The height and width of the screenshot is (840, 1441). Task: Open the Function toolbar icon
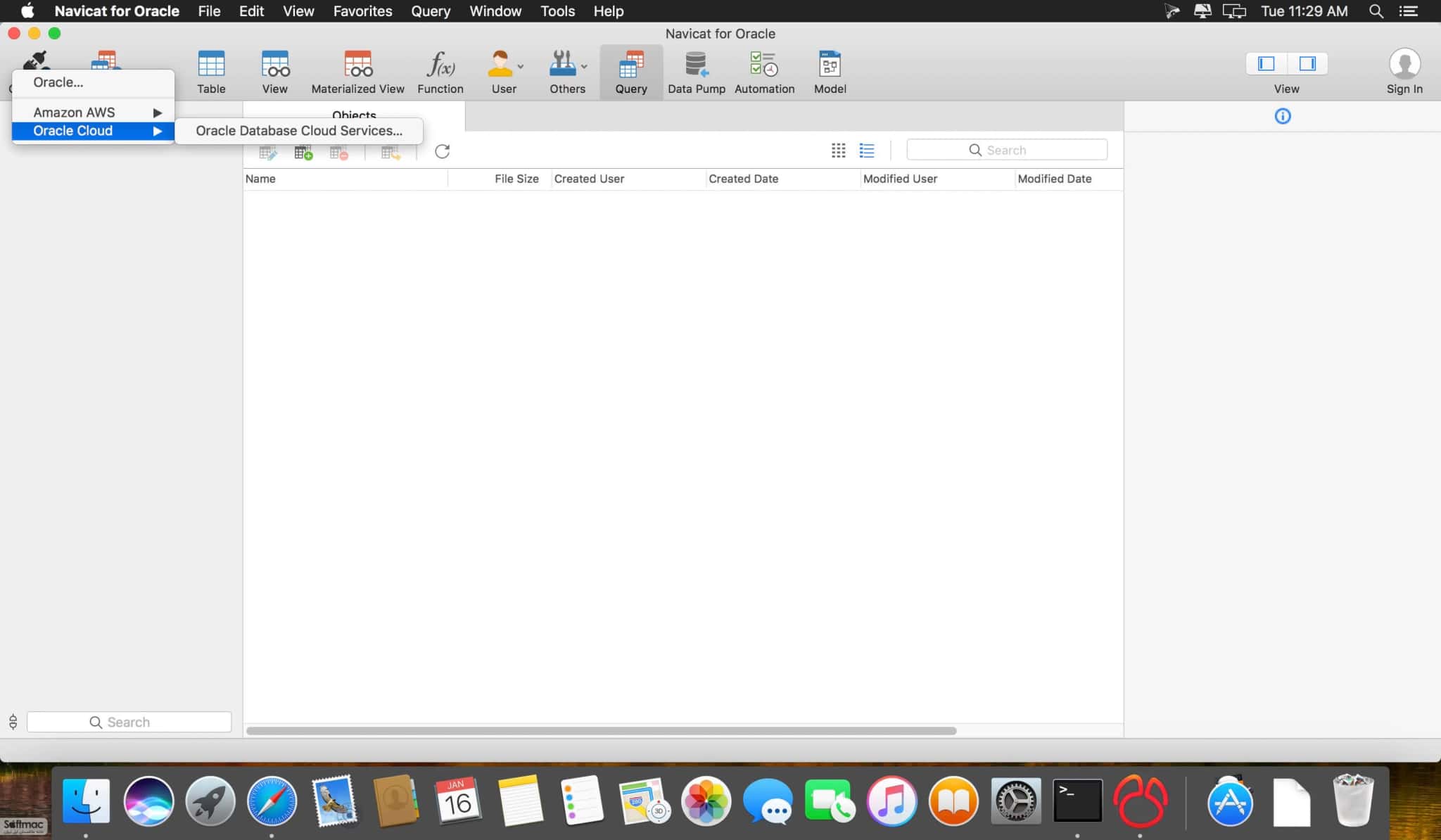pyautogui.click(x=440, y=72)
